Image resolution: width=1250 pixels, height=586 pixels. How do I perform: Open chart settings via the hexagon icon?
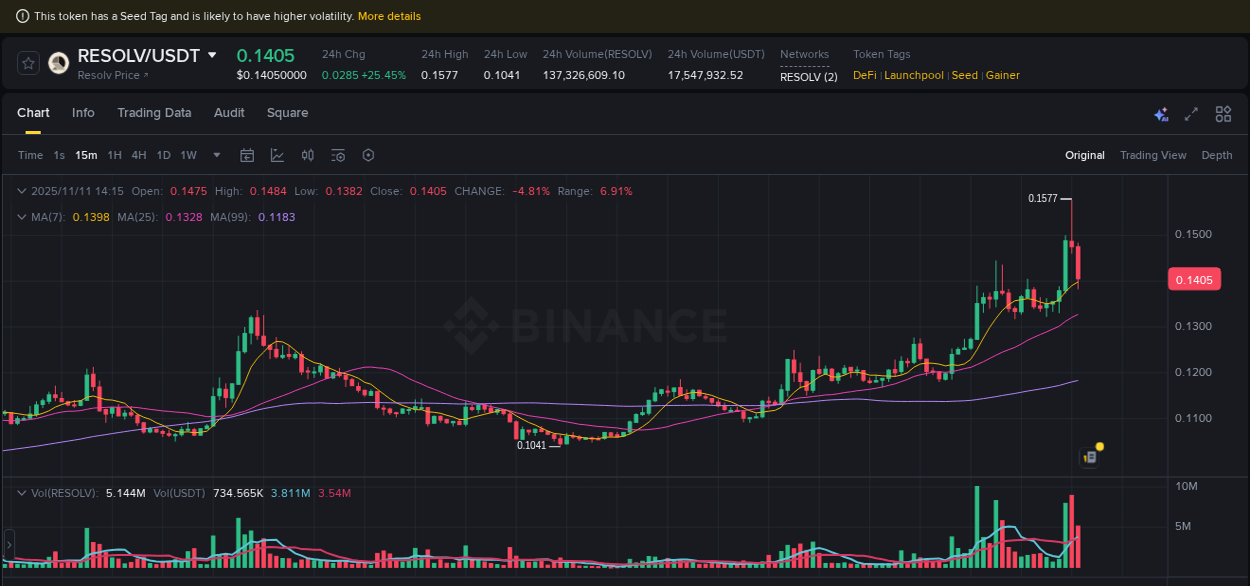368,155
